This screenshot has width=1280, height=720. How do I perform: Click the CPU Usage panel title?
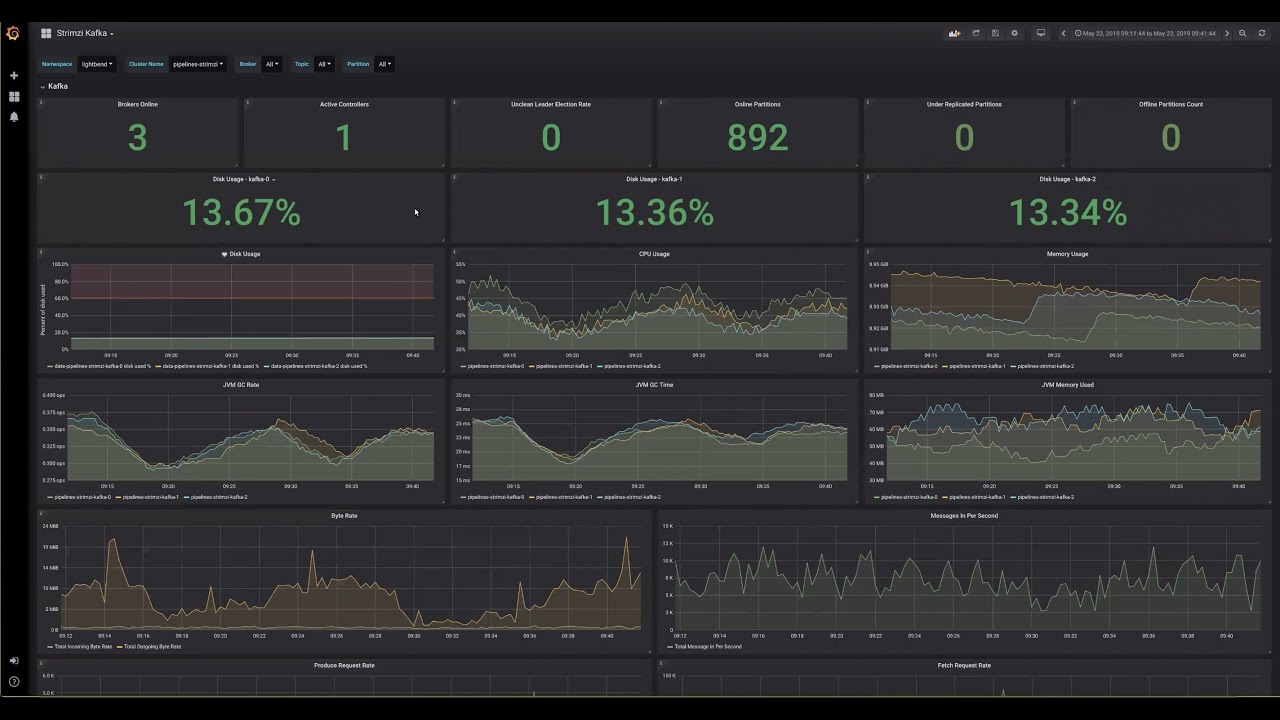coord(654,254)
